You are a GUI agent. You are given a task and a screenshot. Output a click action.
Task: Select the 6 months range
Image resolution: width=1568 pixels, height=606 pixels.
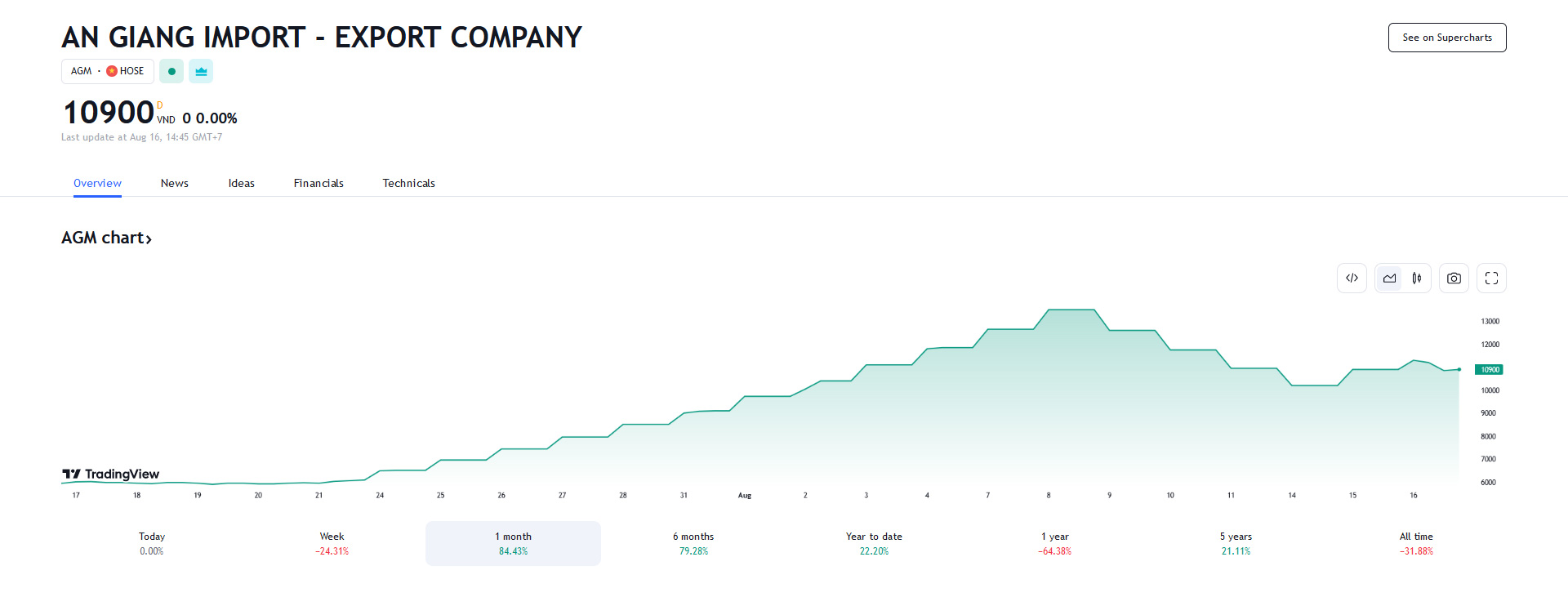pyautogui.click(x=693, y=543)
